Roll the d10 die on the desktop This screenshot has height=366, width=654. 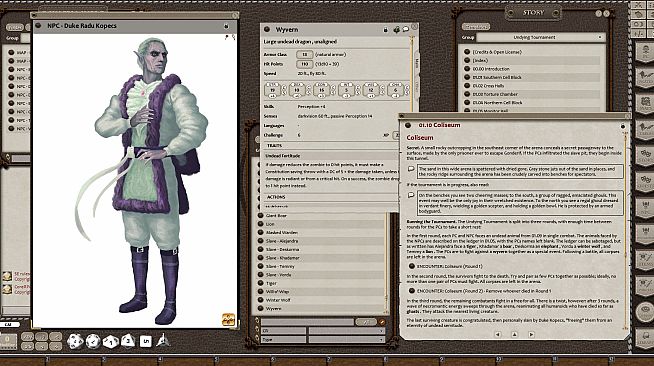click(111, 341)
